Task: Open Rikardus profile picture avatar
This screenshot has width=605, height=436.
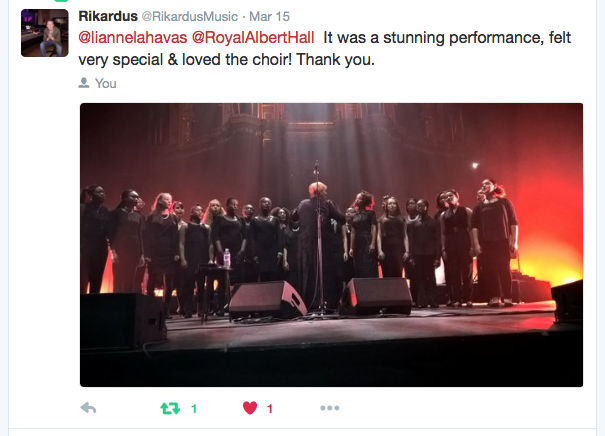Action: tap(45, 33)
